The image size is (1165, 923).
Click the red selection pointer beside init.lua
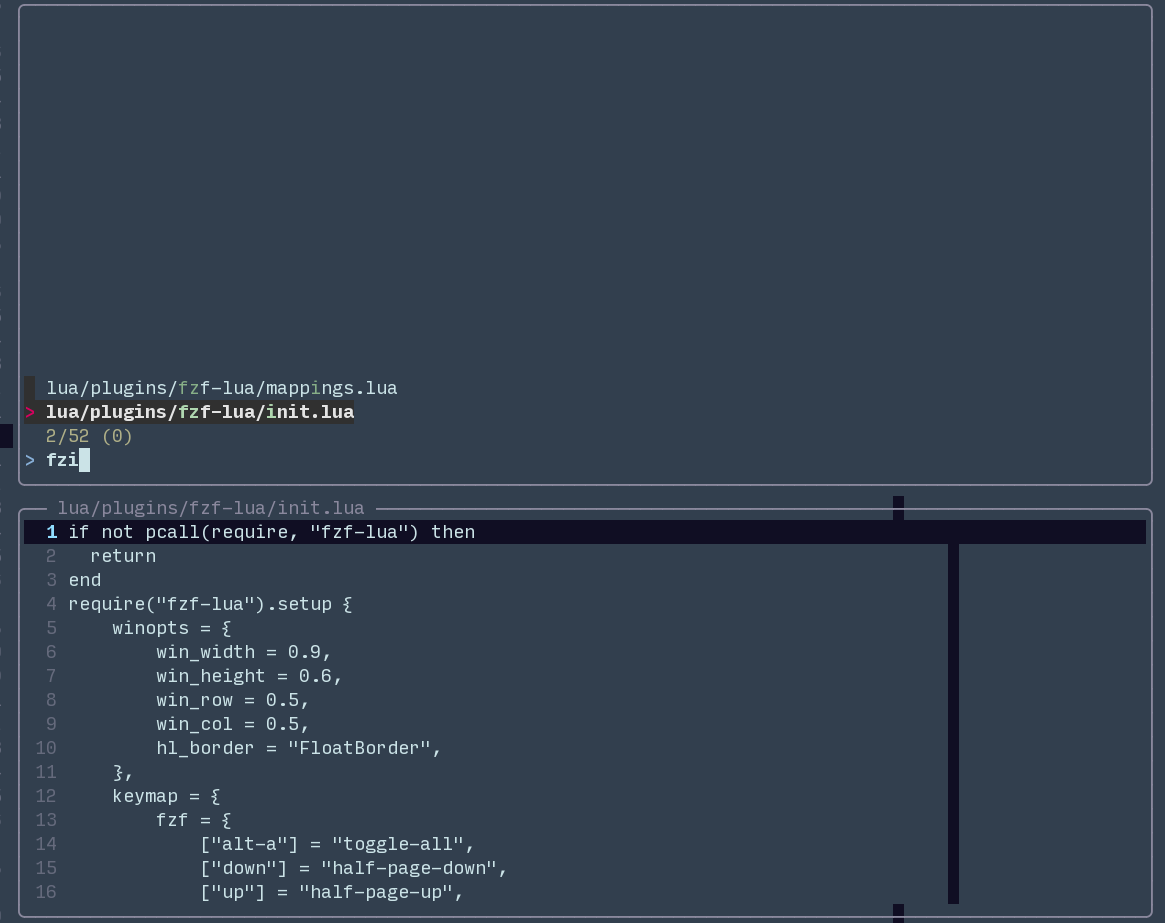(30, 412)
